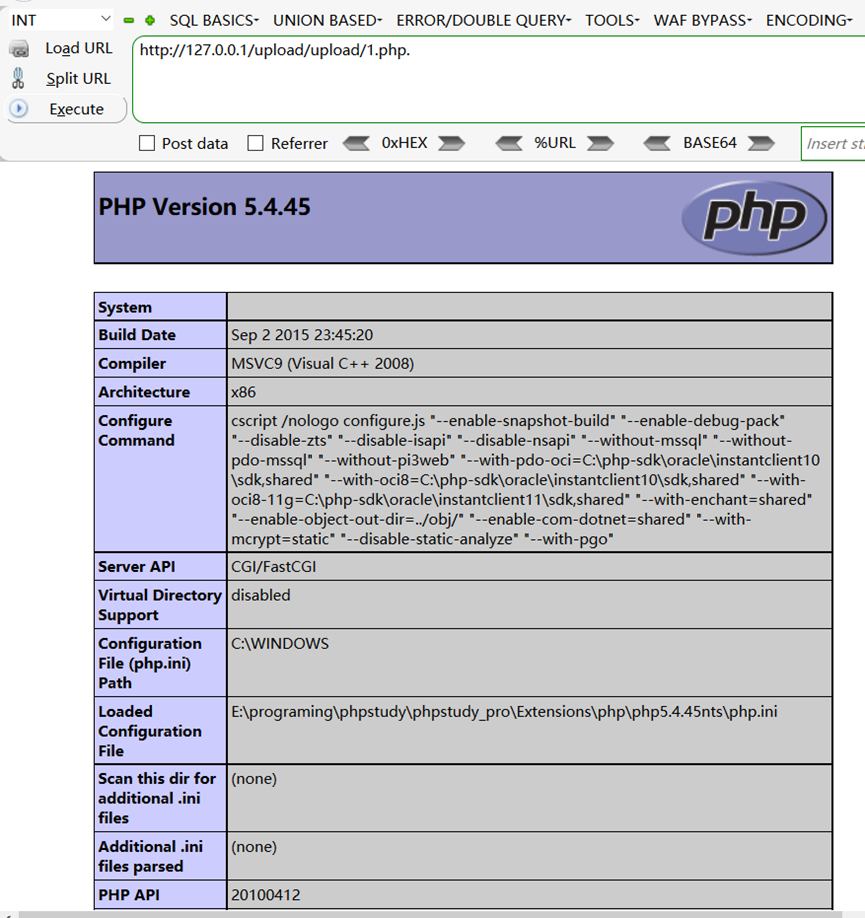The image size is (865, 918).
Task: Click the Additional .ini files parsed label
Action: click(x=151, y=857)
